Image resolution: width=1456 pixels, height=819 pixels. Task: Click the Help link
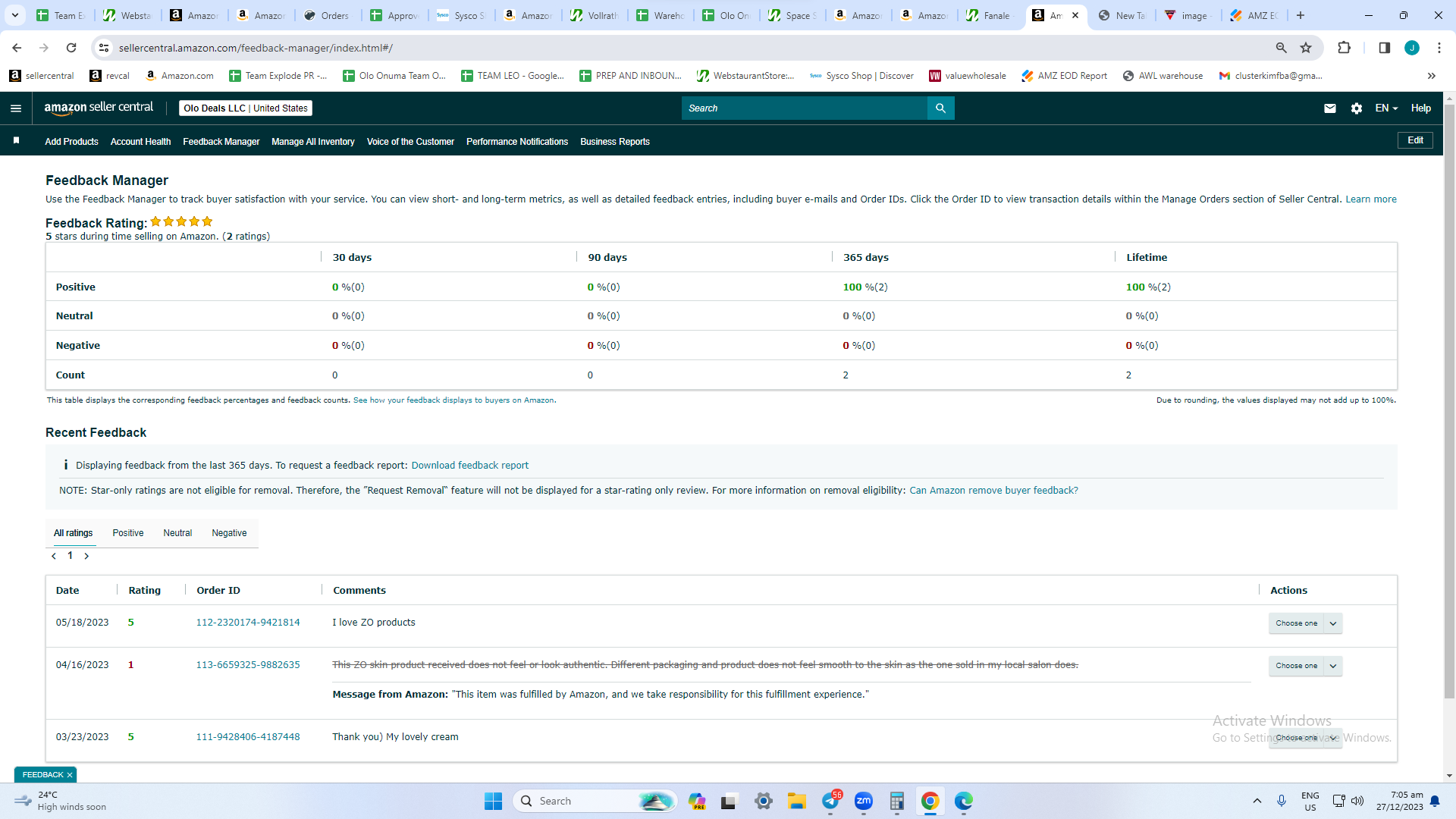pyautogui.click(x=1420, y=108)
